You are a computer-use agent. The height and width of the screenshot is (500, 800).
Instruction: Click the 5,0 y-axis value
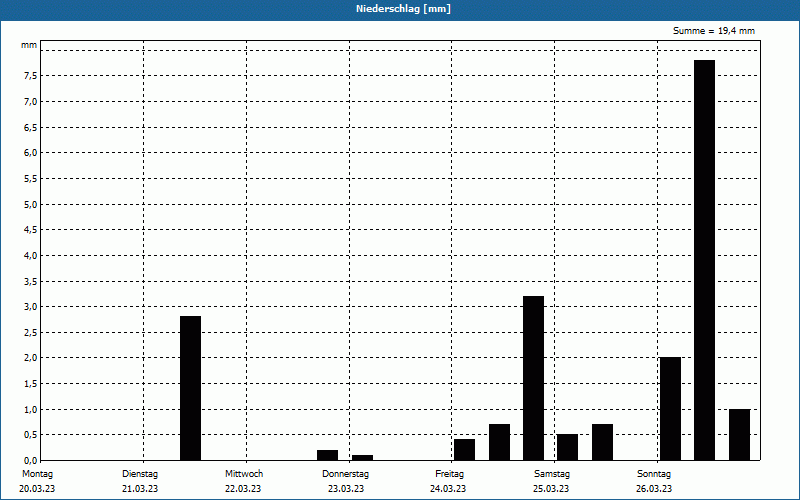[x=31, y=204]
